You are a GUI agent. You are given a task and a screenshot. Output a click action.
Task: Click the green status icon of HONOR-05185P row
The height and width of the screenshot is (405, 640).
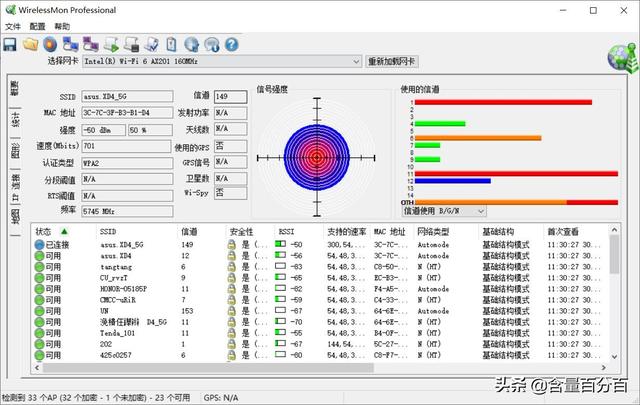pyautogui.click(x=39, y=289)
